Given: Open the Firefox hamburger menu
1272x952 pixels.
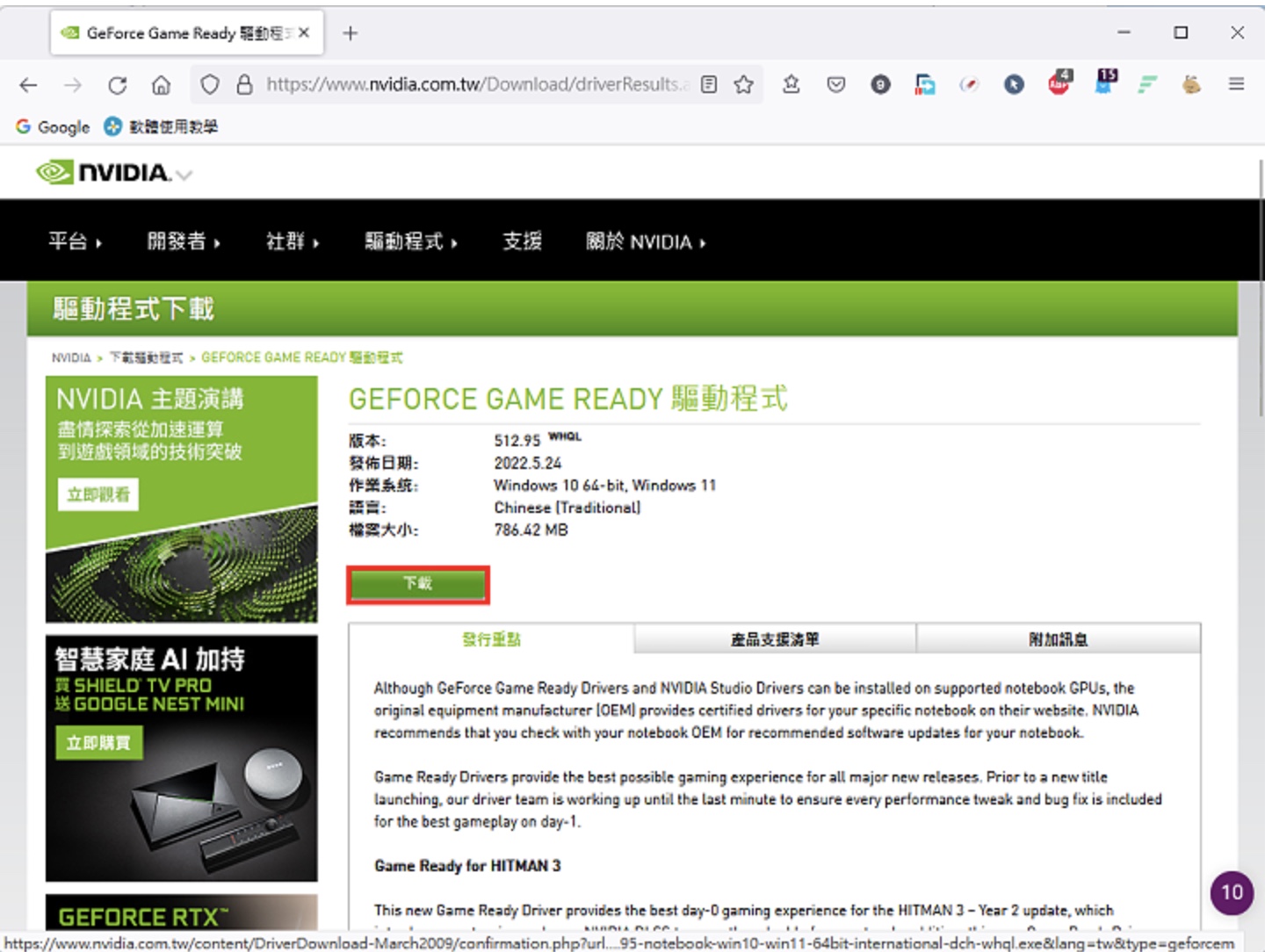Looking at the screenshot, I should [x=1236, y=84].
